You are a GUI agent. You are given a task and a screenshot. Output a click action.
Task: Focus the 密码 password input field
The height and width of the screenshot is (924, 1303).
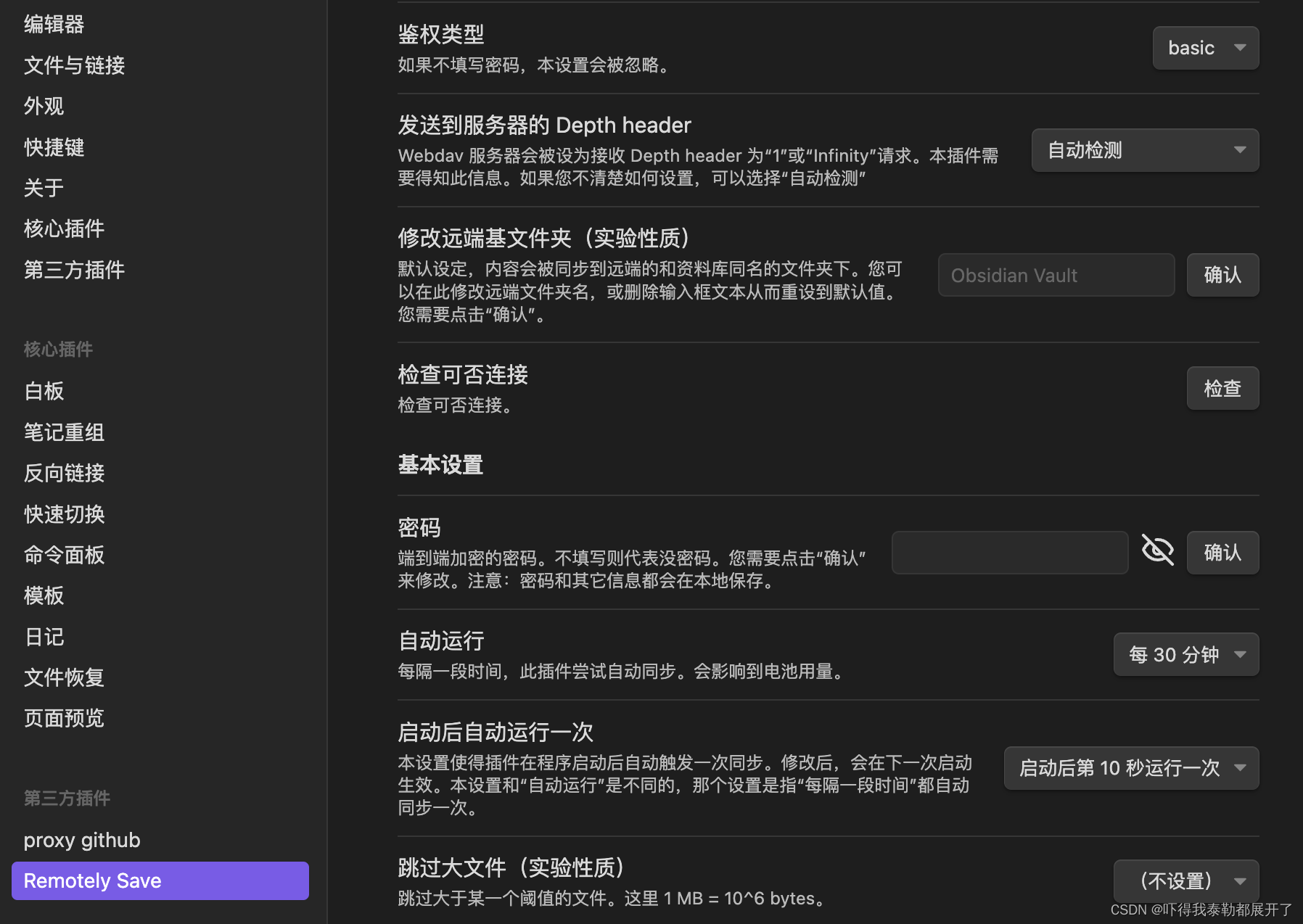[1009, 553]
